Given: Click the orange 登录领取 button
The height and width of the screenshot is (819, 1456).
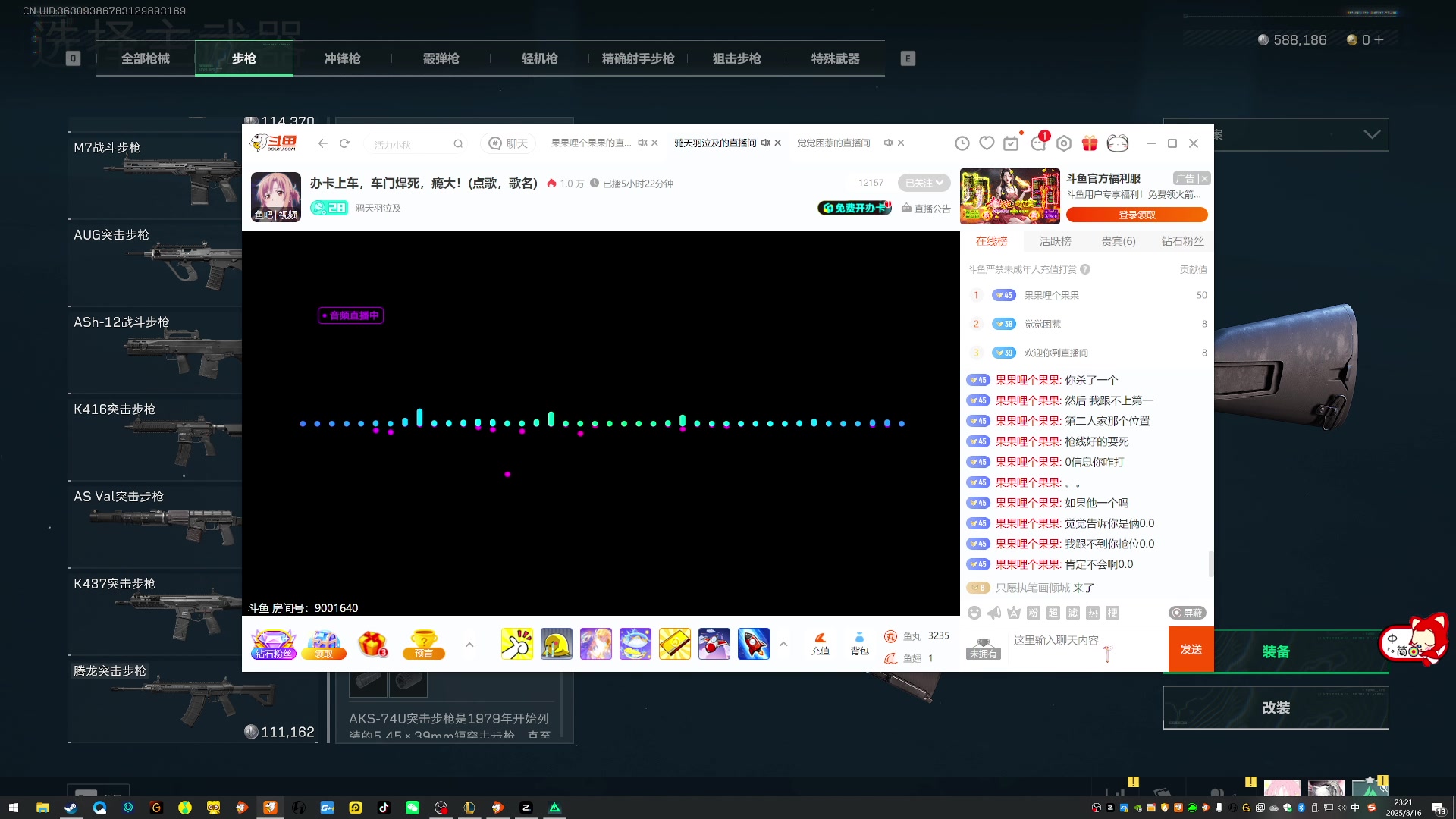Looking at the screenshot, I should [x=1136, y=215].
